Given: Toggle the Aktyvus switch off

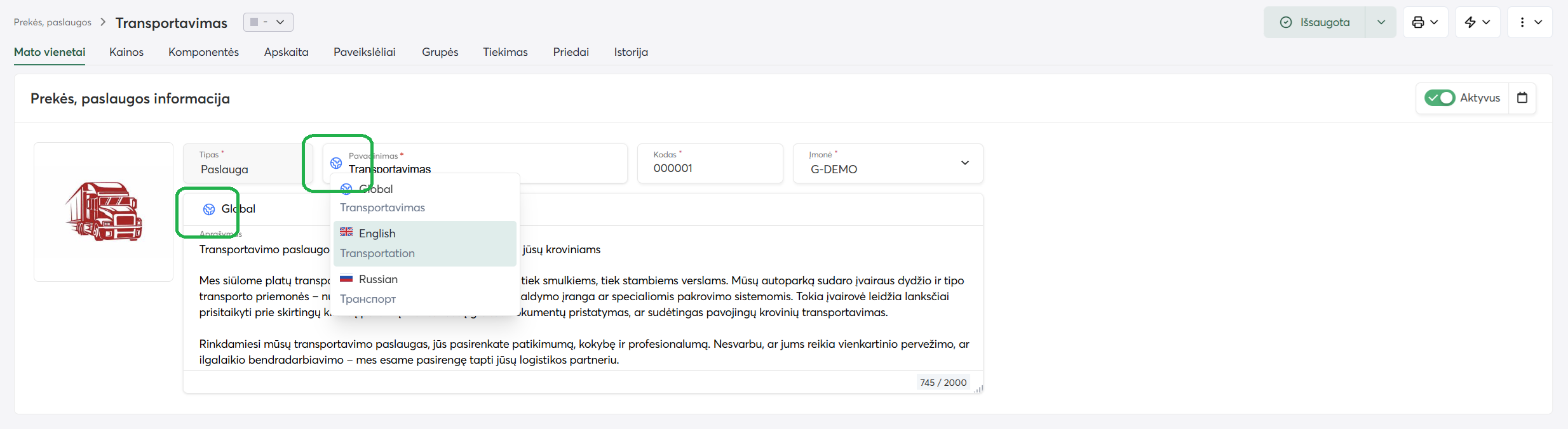Looking at the screenshot, I should click(1439, 98).
